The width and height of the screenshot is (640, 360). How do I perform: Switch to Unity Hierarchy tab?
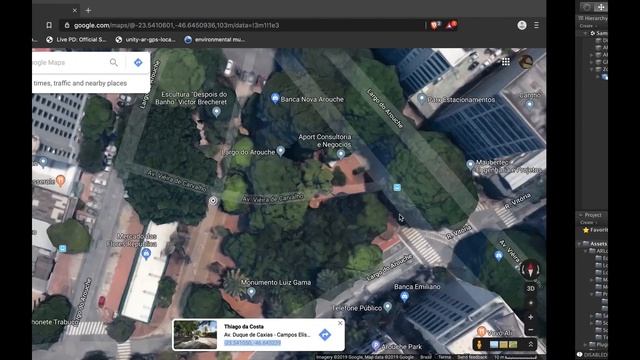(x=594, y=18)
